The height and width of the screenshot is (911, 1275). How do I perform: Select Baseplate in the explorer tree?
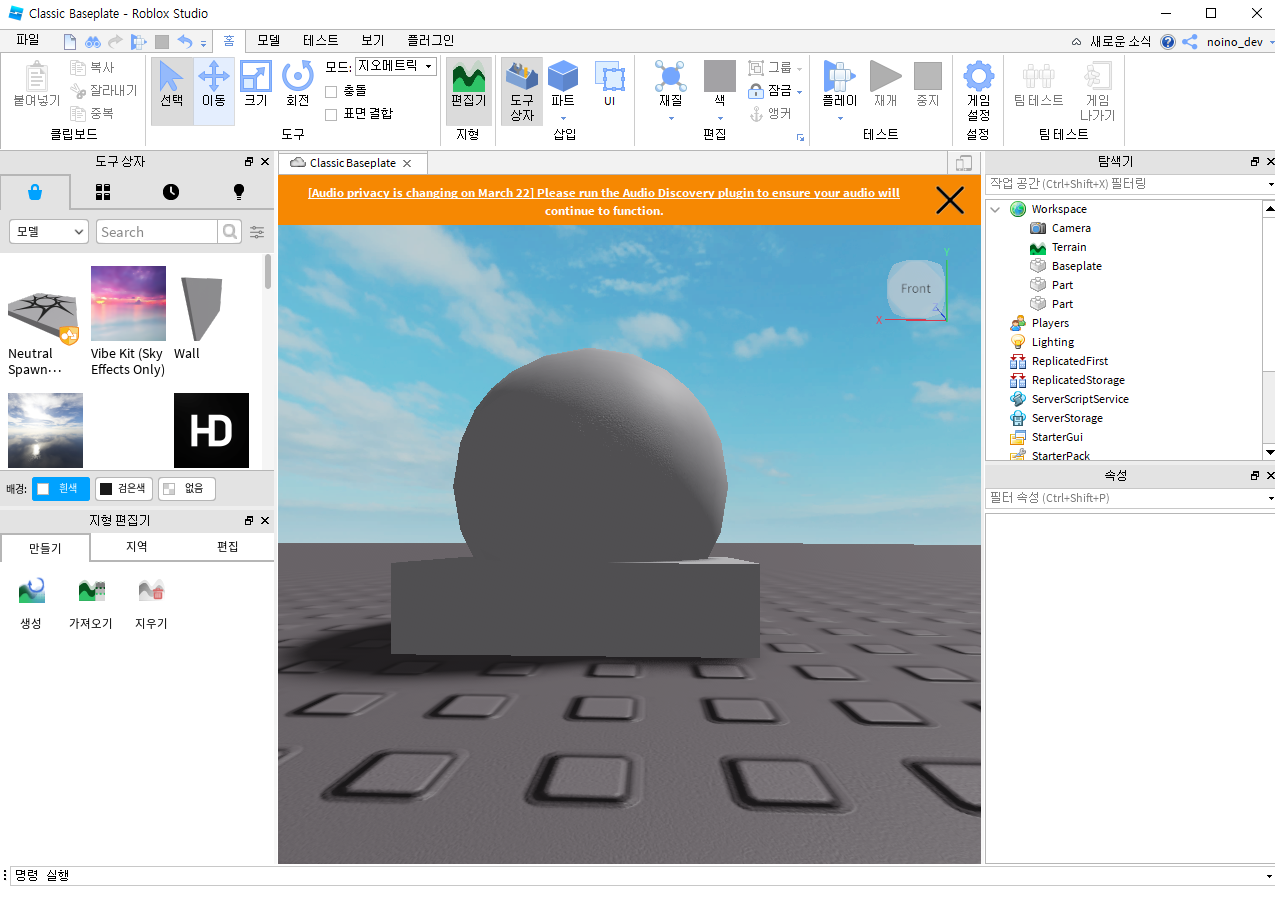(1076, 266)
